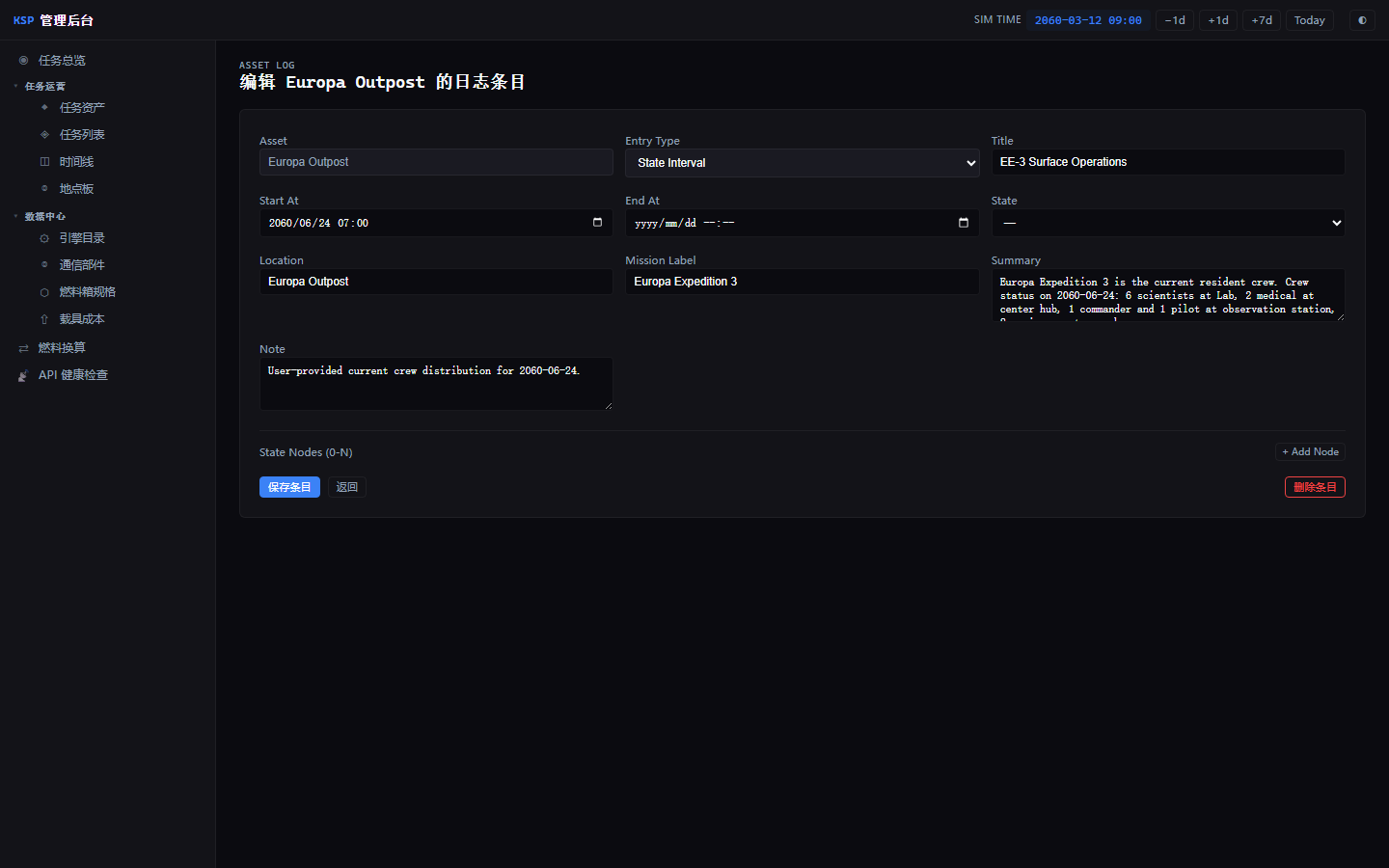
Task: Click the red 删除条目 button
Action: [1315, 487]
